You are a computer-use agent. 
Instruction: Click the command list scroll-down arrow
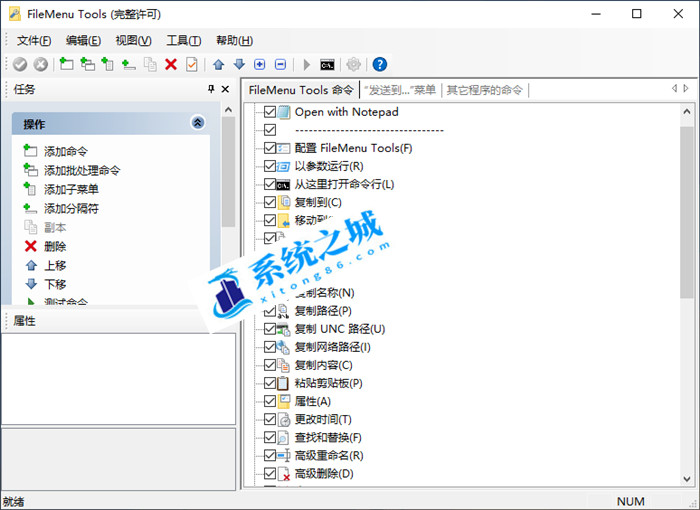pos(687,479)
